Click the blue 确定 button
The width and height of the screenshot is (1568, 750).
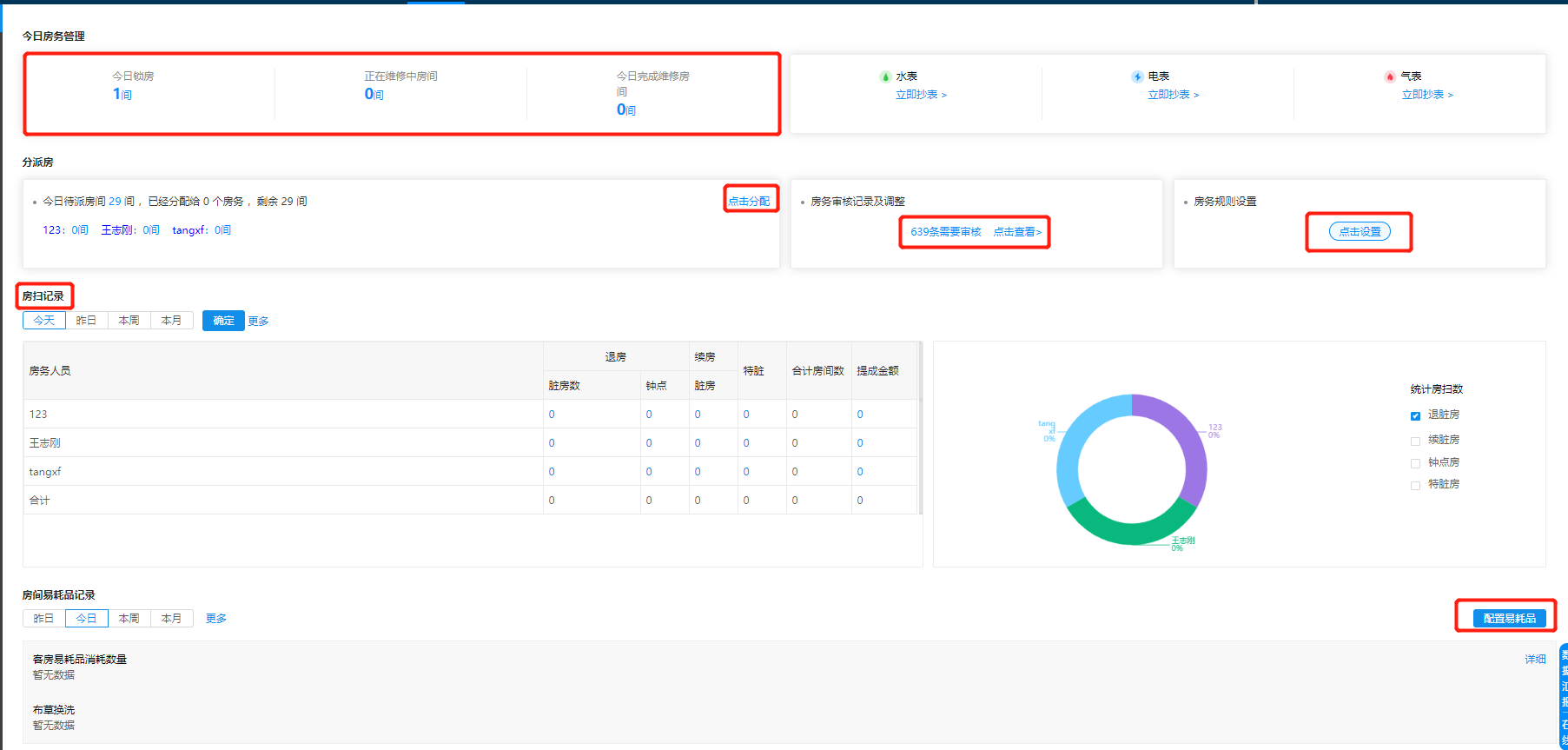click(x=223, y=321)
